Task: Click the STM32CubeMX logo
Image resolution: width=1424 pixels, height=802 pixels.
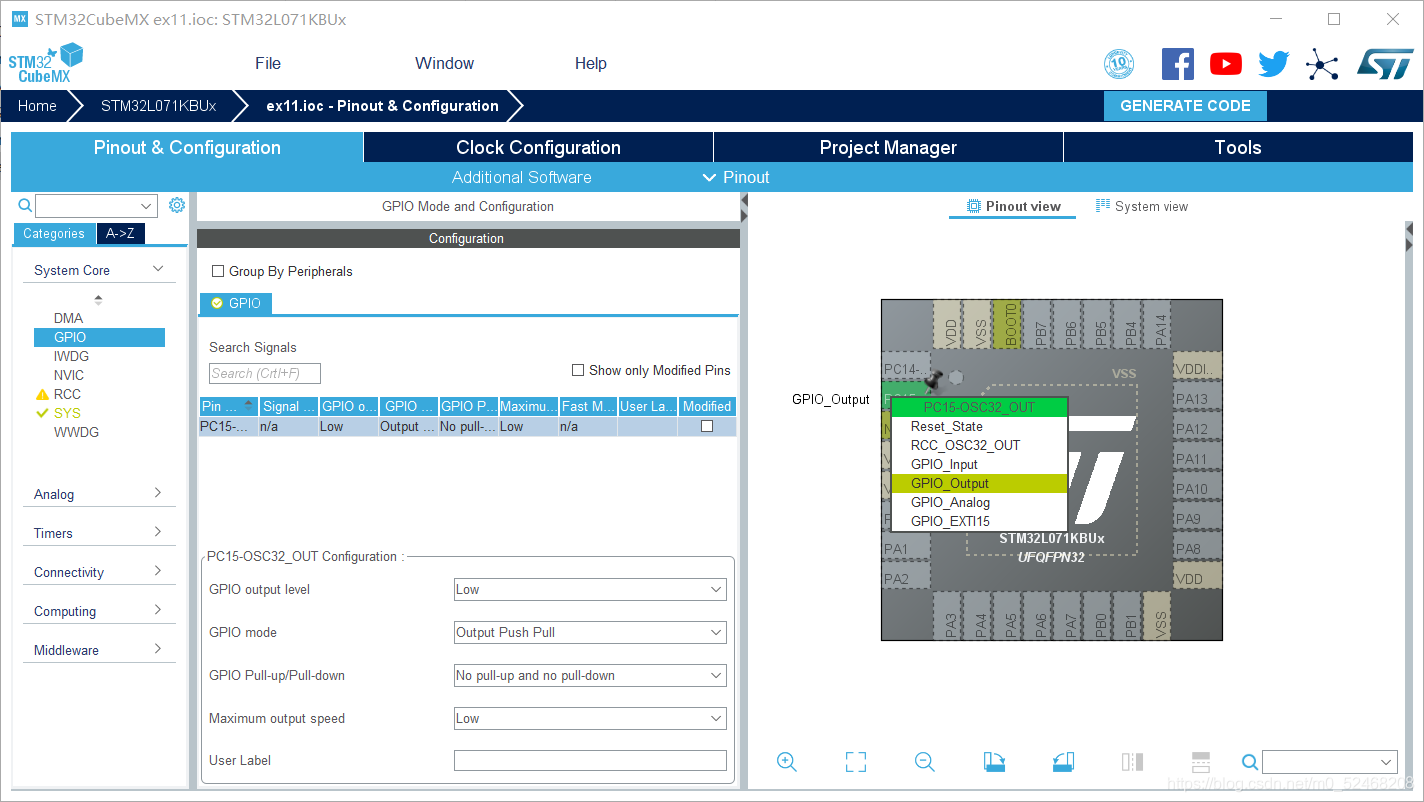Action: point(46,64)
